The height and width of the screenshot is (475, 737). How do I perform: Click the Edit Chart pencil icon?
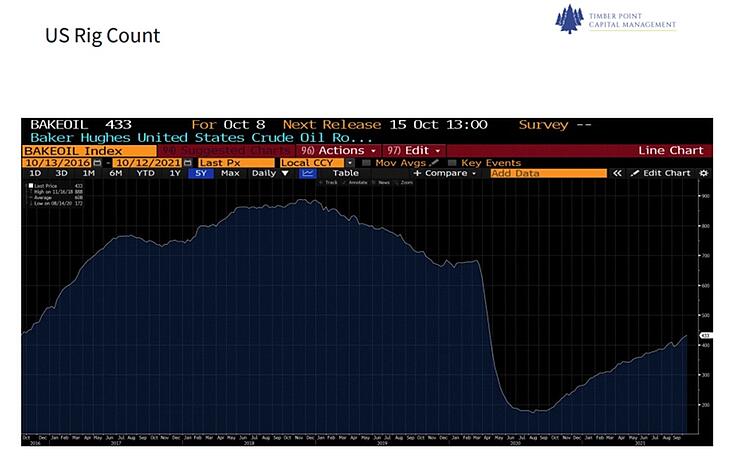[x=635, y=173]
